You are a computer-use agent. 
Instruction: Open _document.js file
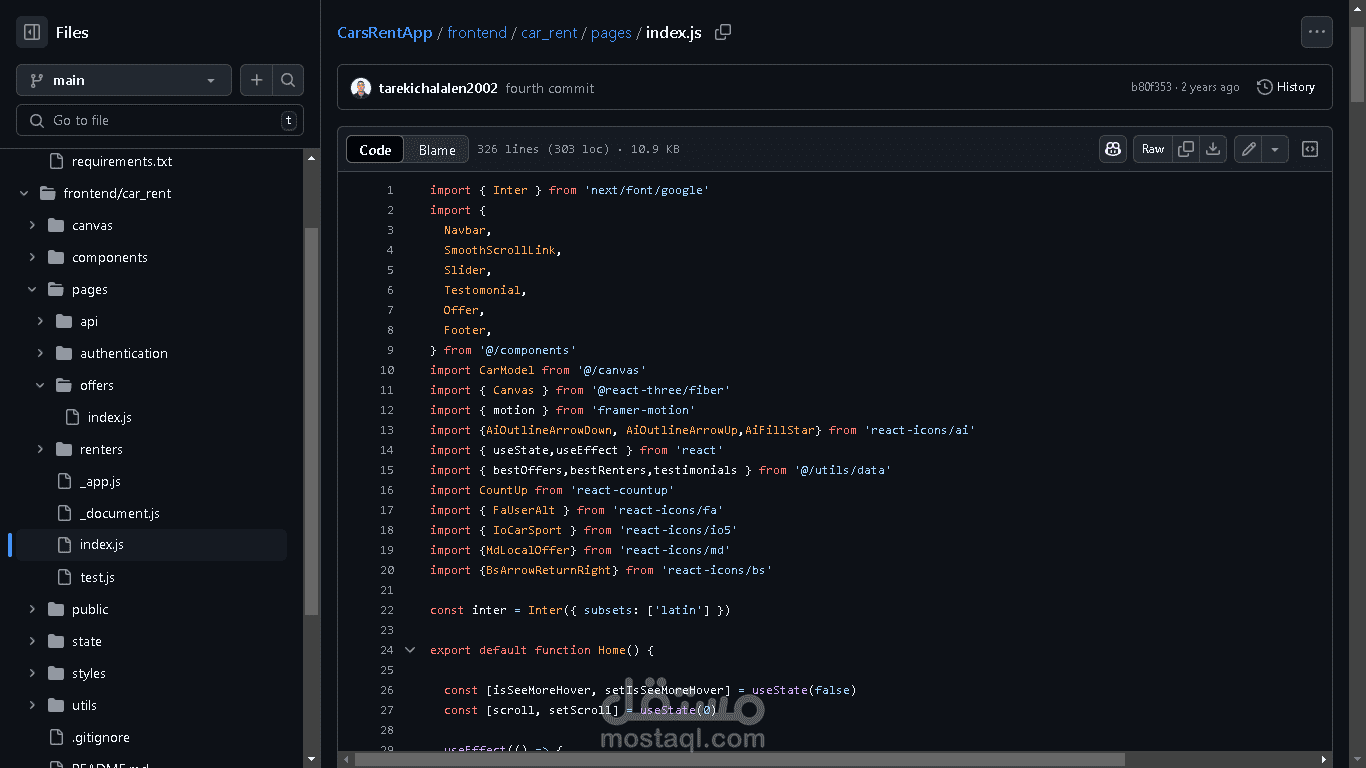[120, 513]
